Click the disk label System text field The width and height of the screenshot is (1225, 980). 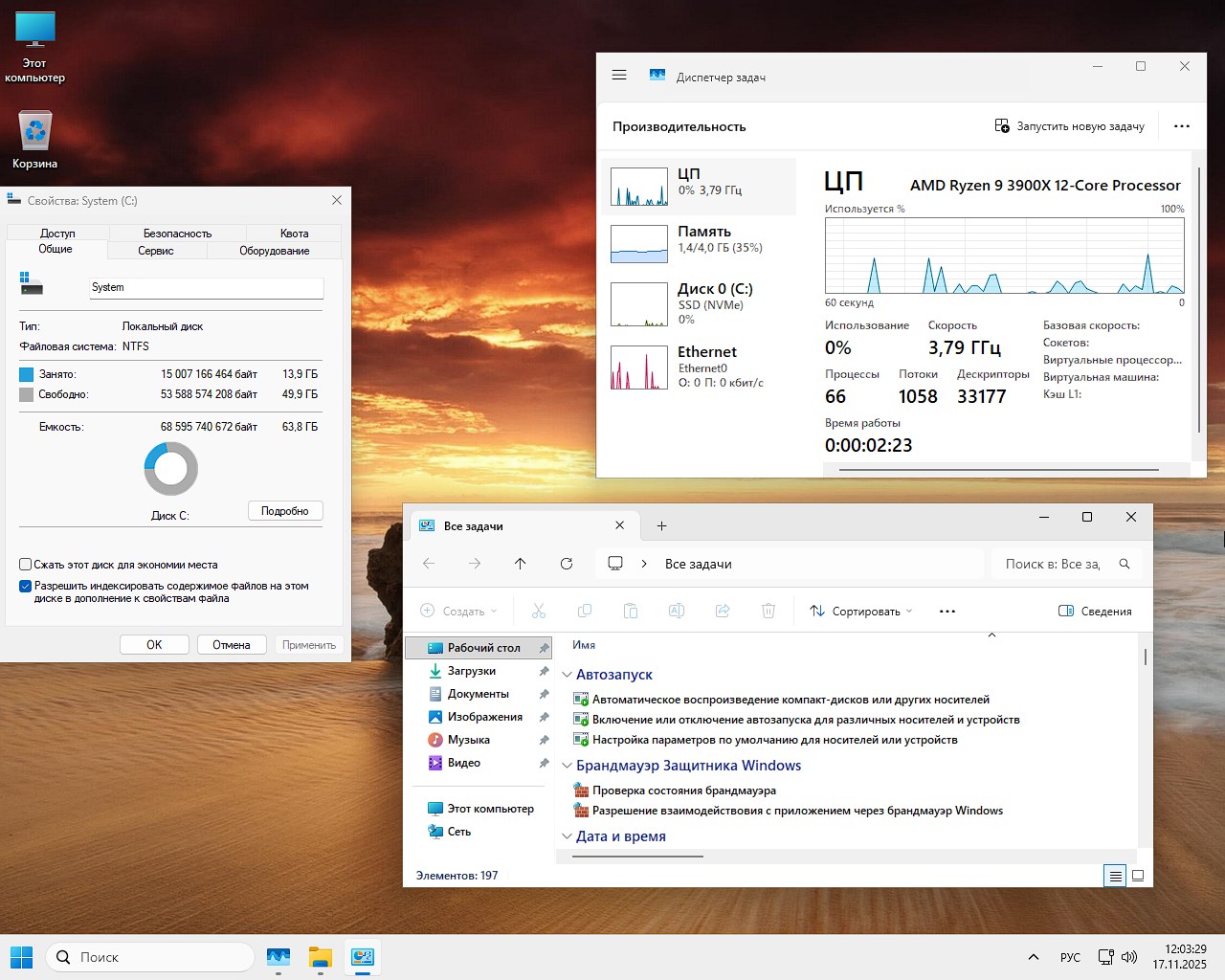pos(206,287)
